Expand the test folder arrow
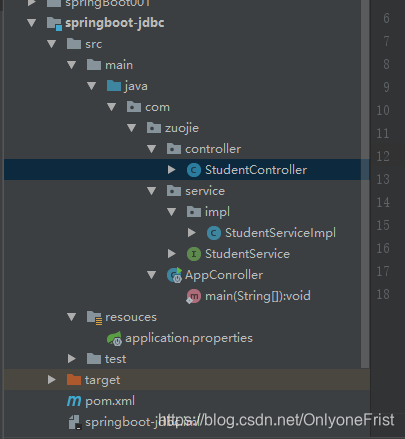405x439 pixels. [x=72, y=359]
